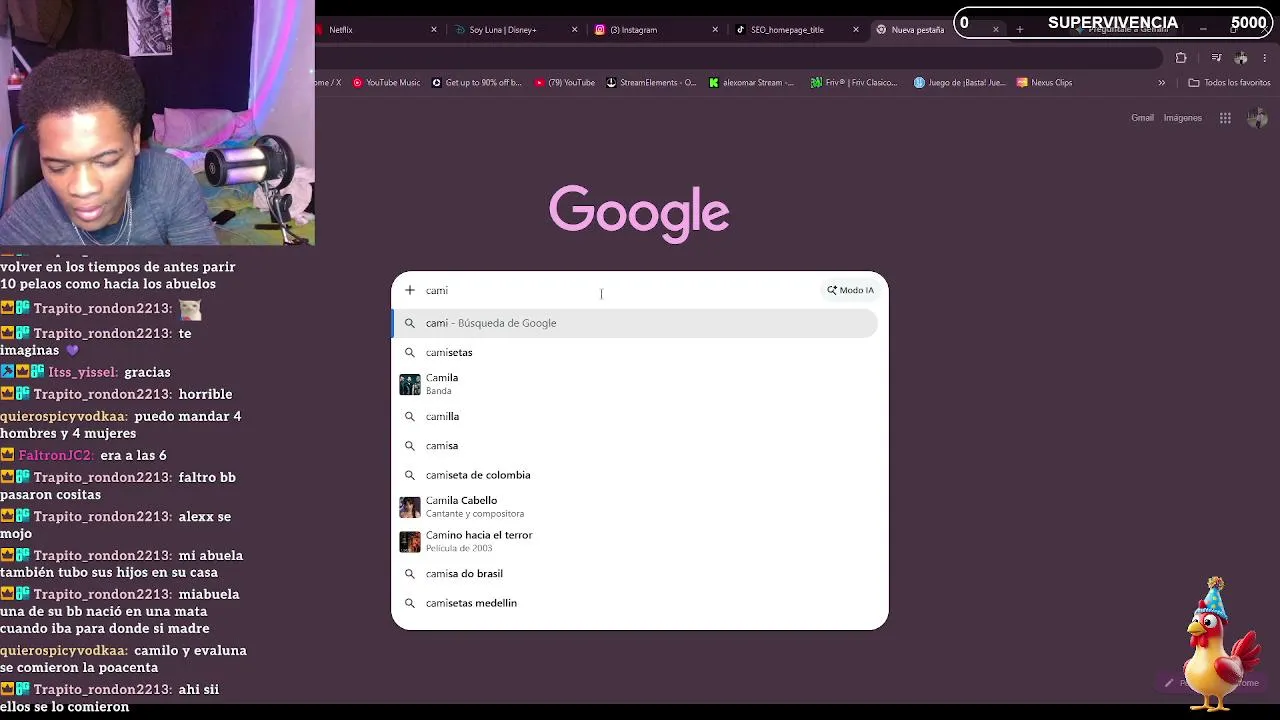This screenshot has width=1280, height=720.
Task: Click the Camila band thumbnail
Action: coord(410,384)
